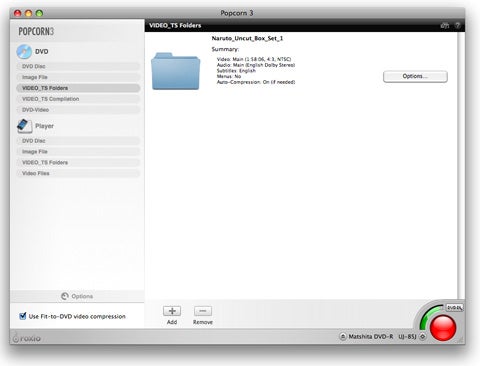Open the Options... button for the folder

click(415, 76)
